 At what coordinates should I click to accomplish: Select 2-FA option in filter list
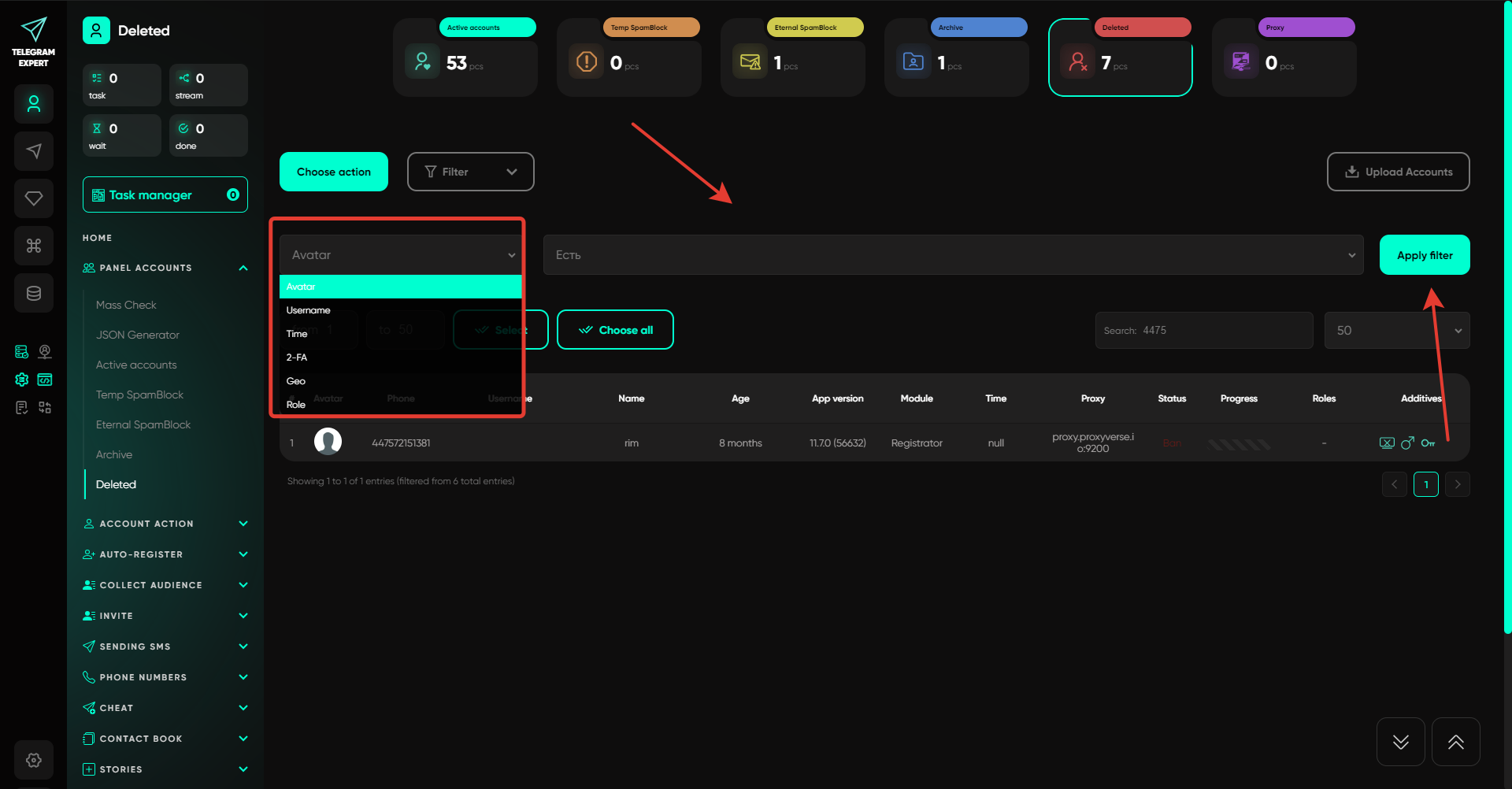click(x=297, y=357)
